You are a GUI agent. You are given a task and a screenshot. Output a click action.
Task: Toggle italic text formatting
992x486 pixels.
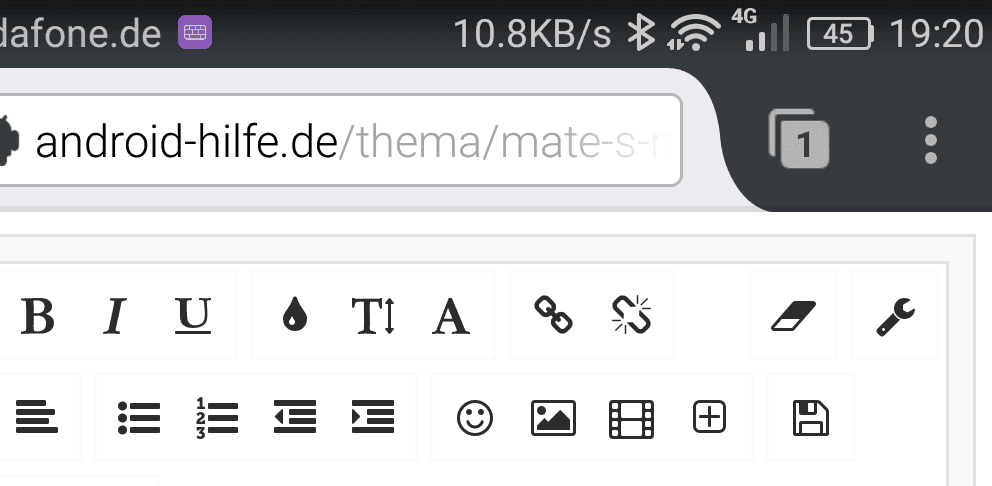(115, 316)
